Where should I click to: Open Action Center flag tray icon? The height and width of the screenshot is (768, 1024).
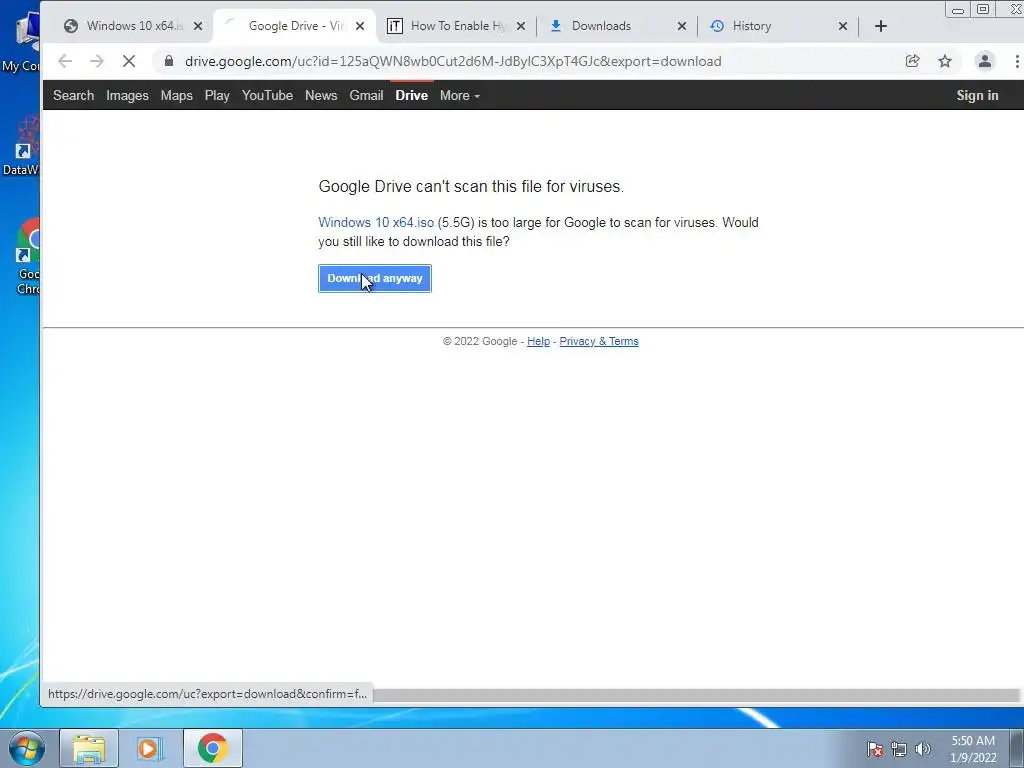point(875,749)
